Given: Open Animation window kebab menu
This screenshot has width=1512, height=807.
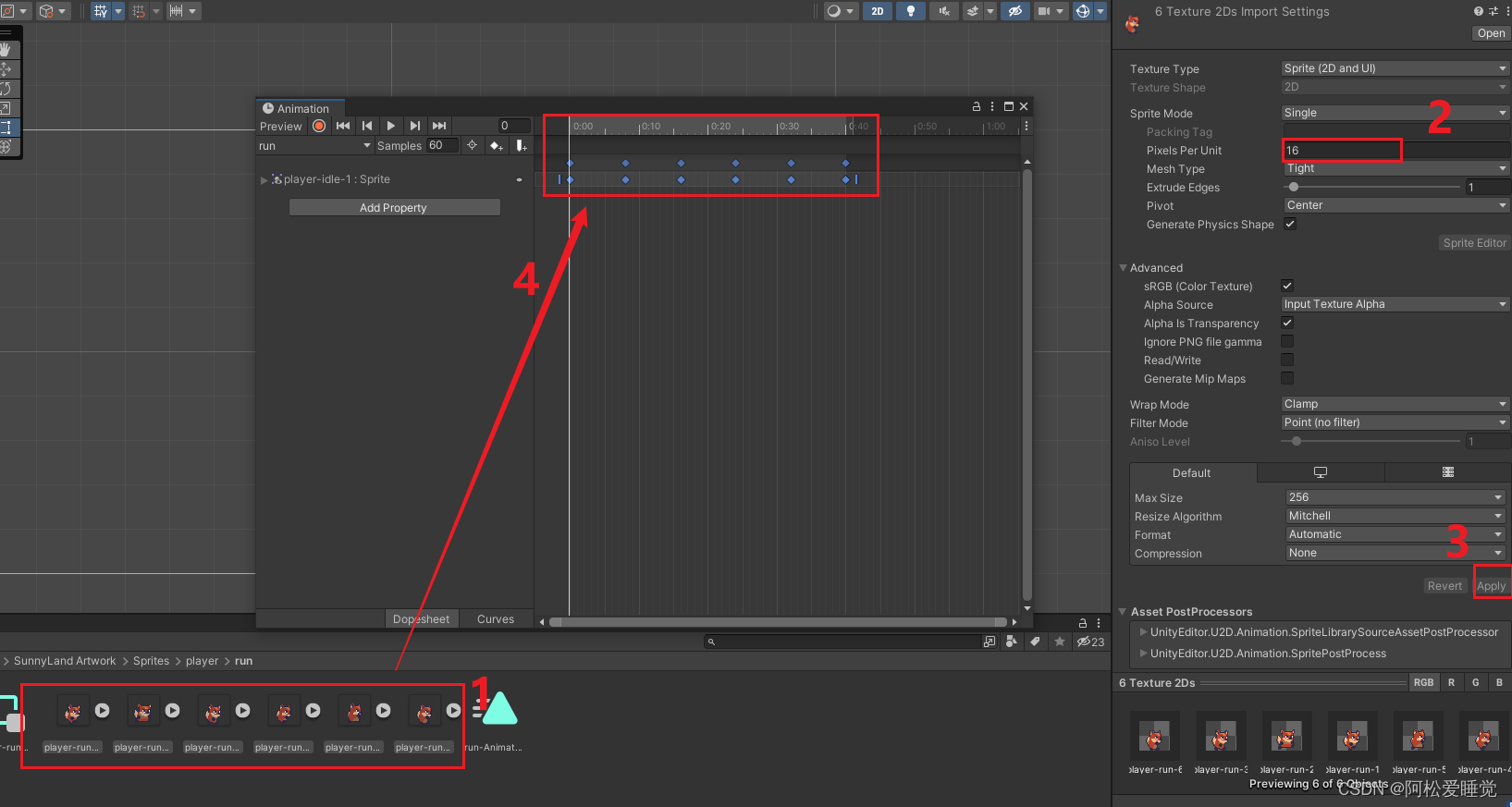Looking at the screenshot, I should [x=992, y=106].
